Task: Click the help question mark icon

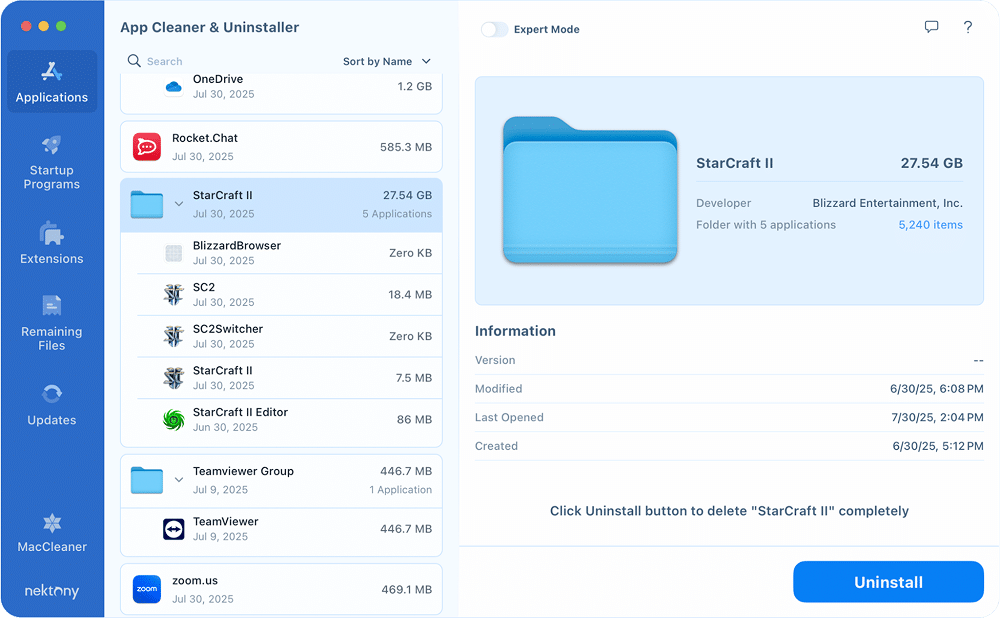Action: click(x=967, y=27)
